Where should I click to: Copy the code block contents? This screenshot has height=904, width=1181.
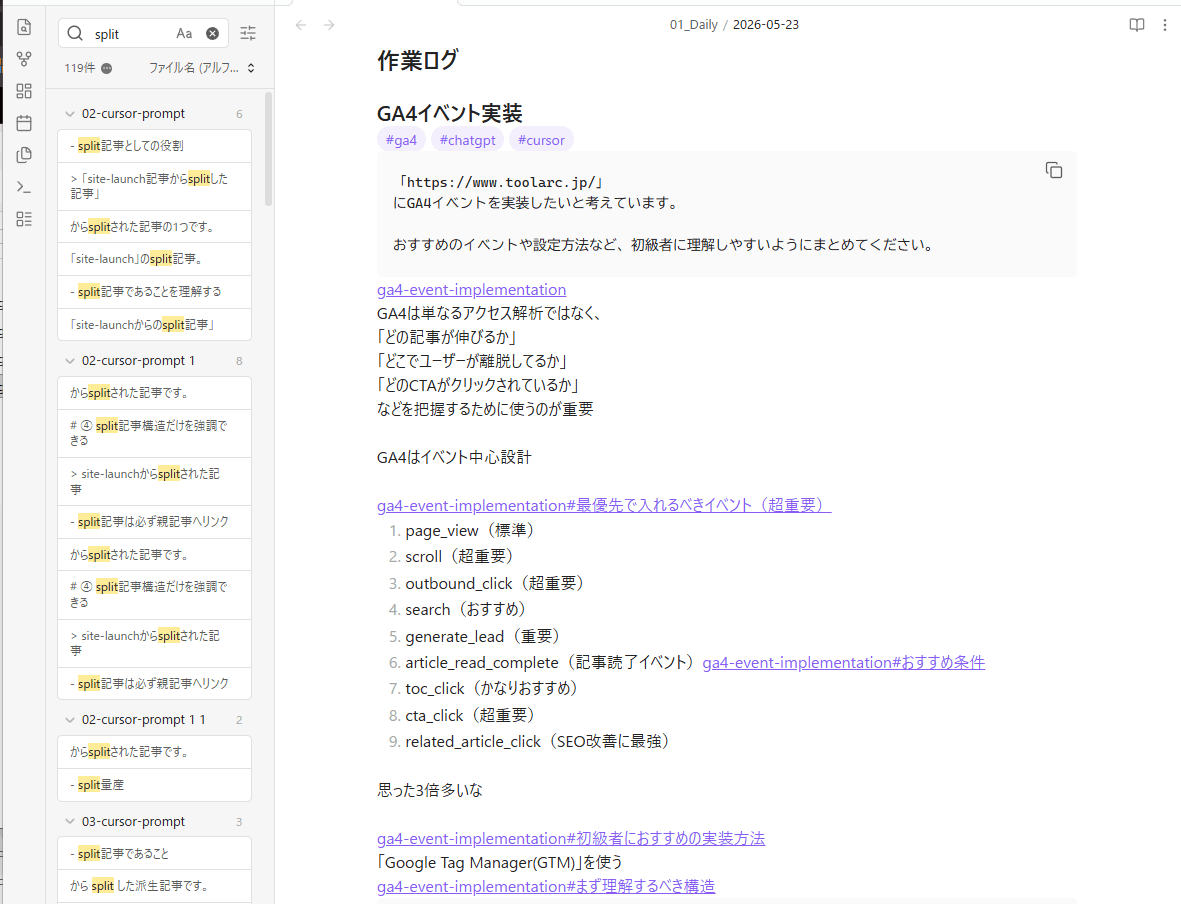[1054, 170]
